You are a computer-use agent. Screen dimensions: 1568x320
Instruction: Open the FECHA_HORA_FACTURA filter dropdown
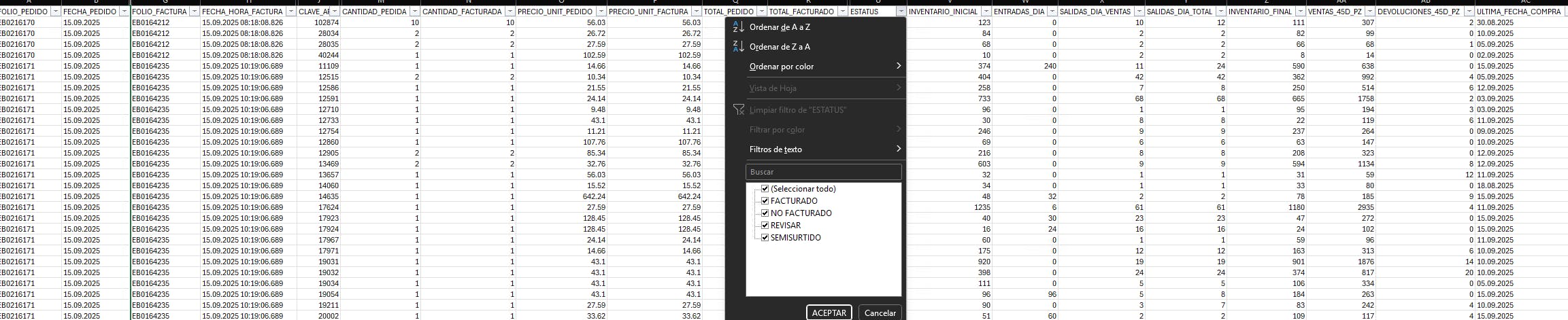(291, 12)
